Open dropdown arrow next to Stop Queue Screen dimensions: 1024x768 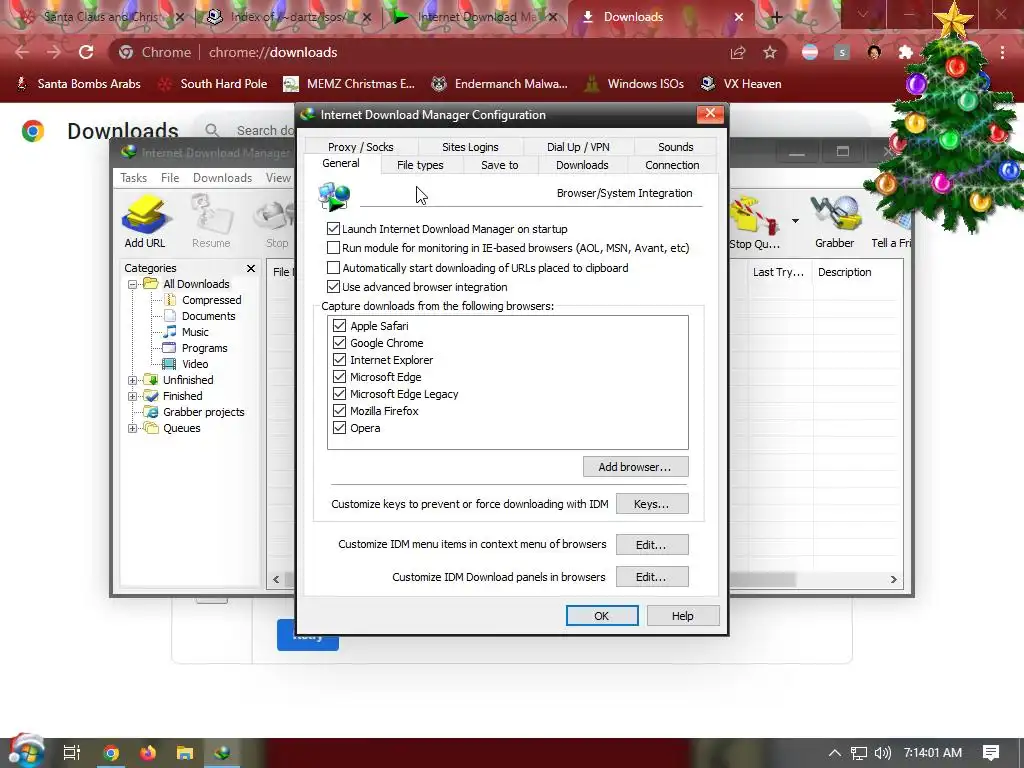coord(795,221)
